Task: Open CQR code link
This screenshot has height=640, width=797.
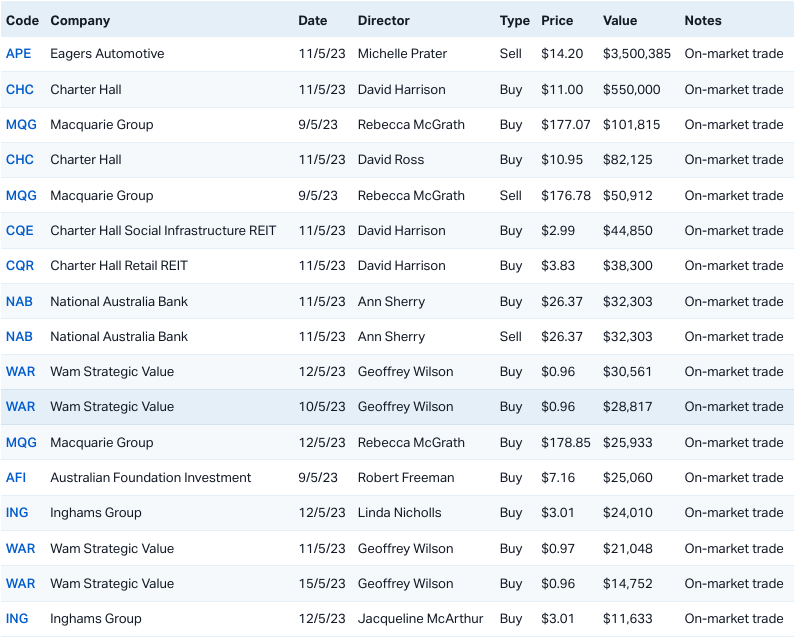Action: click(x=20, y=266)
